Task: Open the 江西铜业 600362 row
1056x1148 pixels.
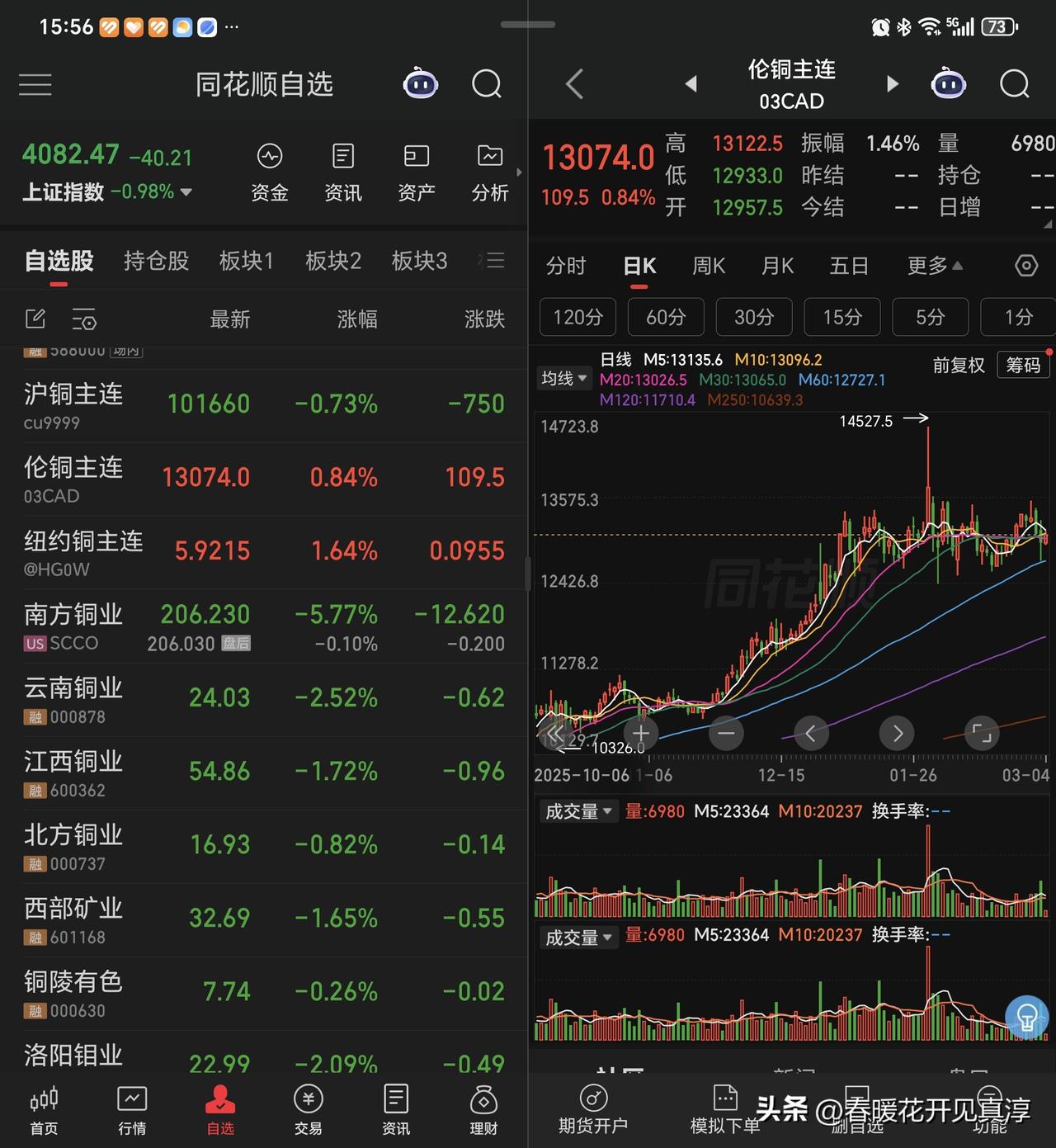Action: (x=263, y=772)
